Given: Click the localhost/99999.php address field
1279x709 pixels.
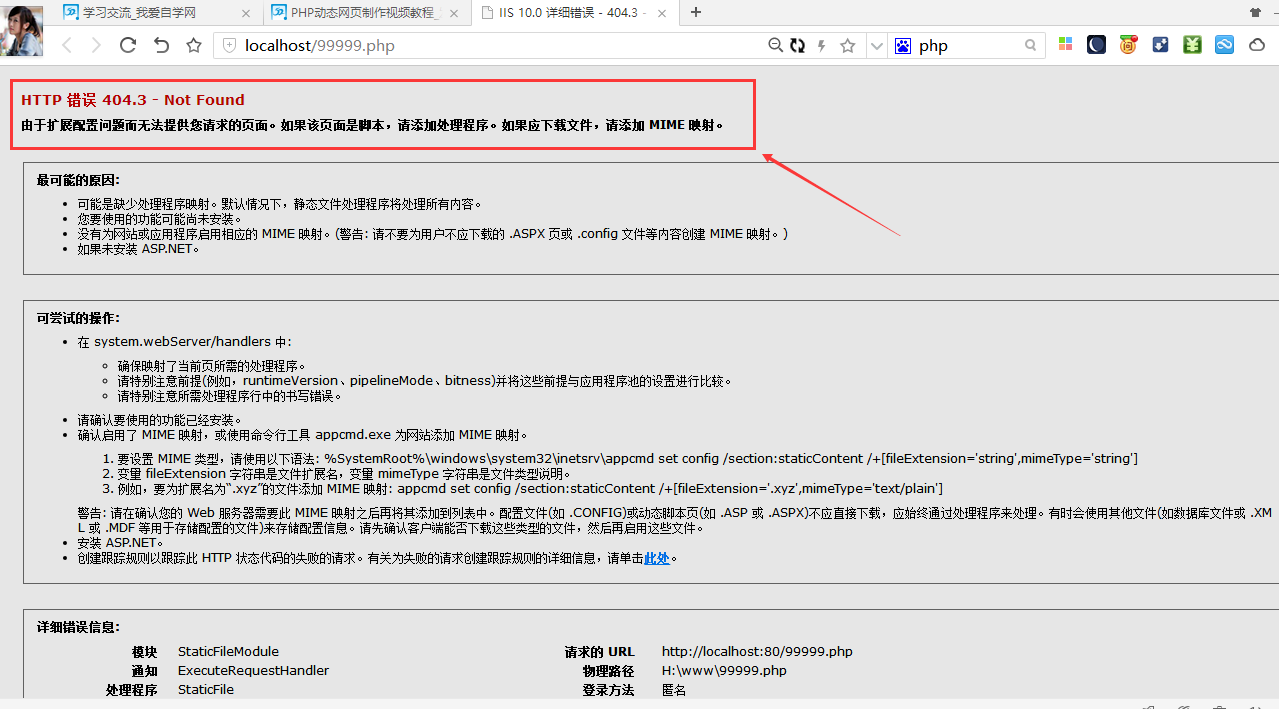Looking at the screenshot, I should click(500, 46).
